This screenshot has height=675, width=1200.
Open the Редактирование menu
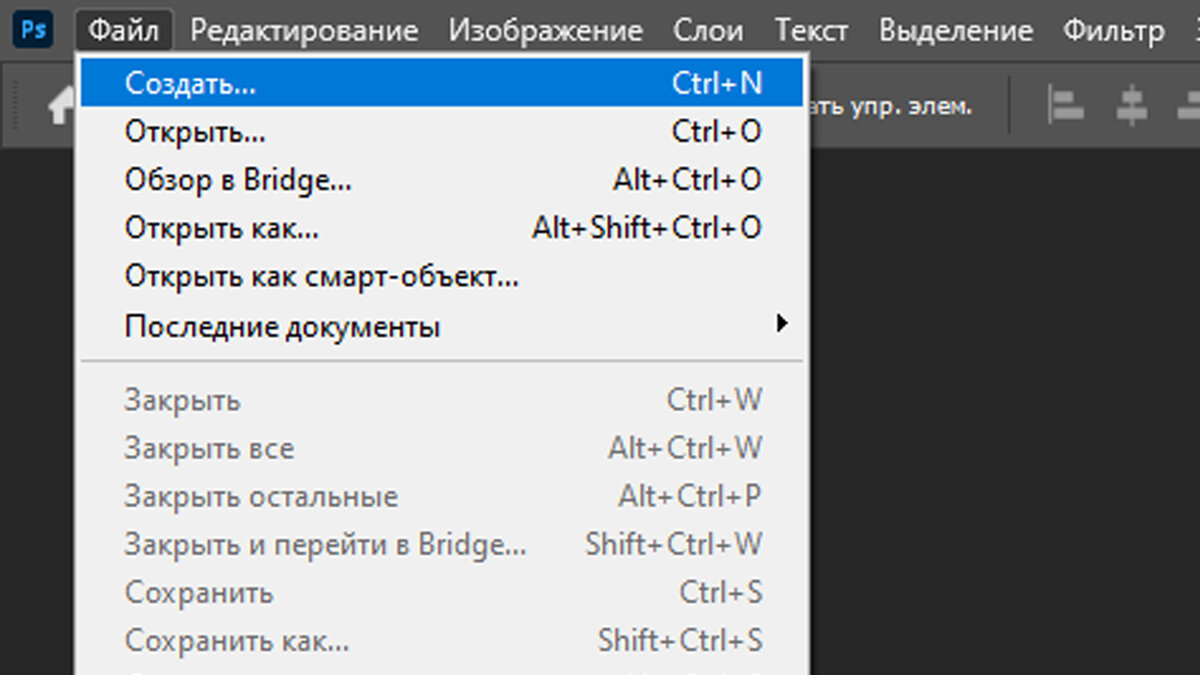[x=304, y=31]
